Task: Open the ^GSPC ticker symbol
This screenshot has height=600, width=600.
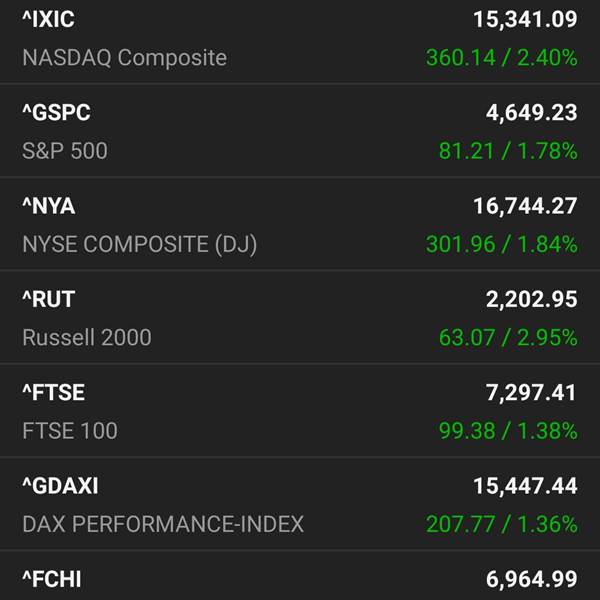Action: click(56, 112)
